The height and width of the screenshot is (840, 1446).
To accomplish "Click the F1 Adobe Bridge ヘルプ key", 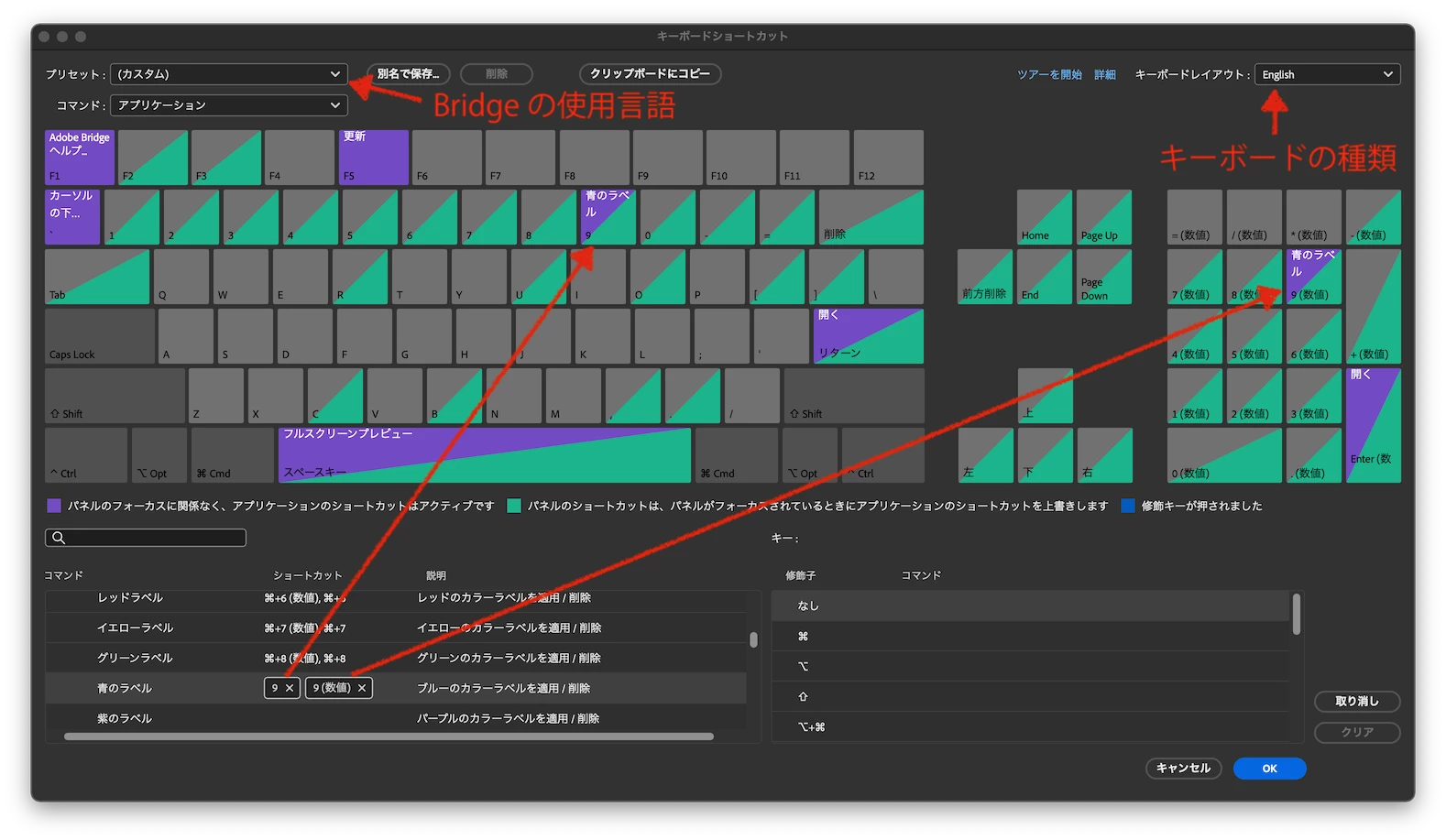I will point(80,158).
